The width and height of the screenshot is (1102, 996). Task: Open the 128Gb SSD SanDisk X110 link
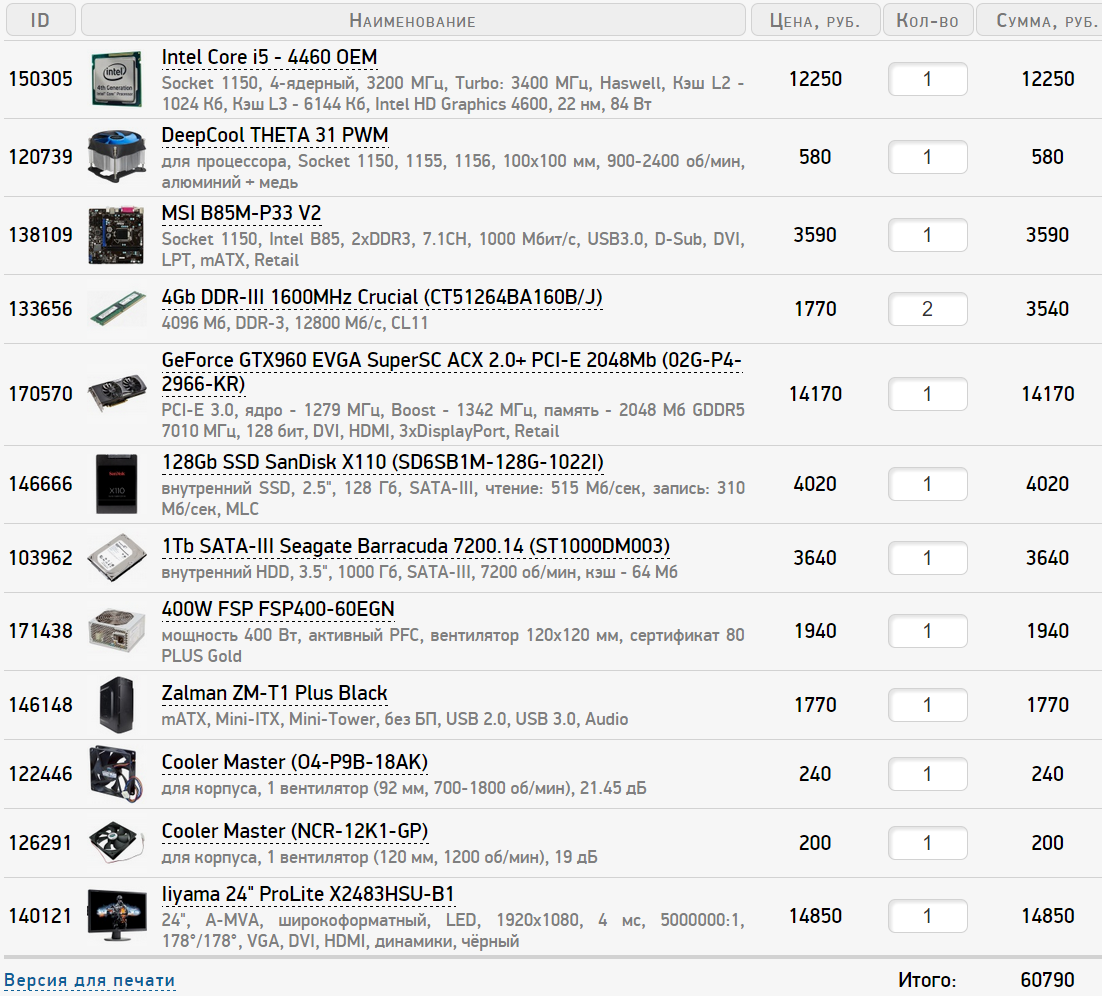coord(382,462)
